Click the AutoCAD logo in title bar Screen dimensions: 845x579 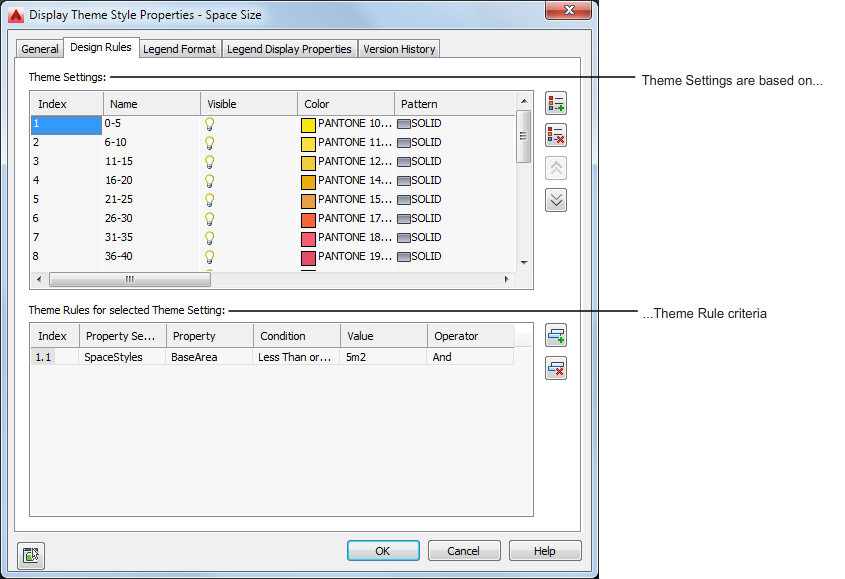point(16,15)
